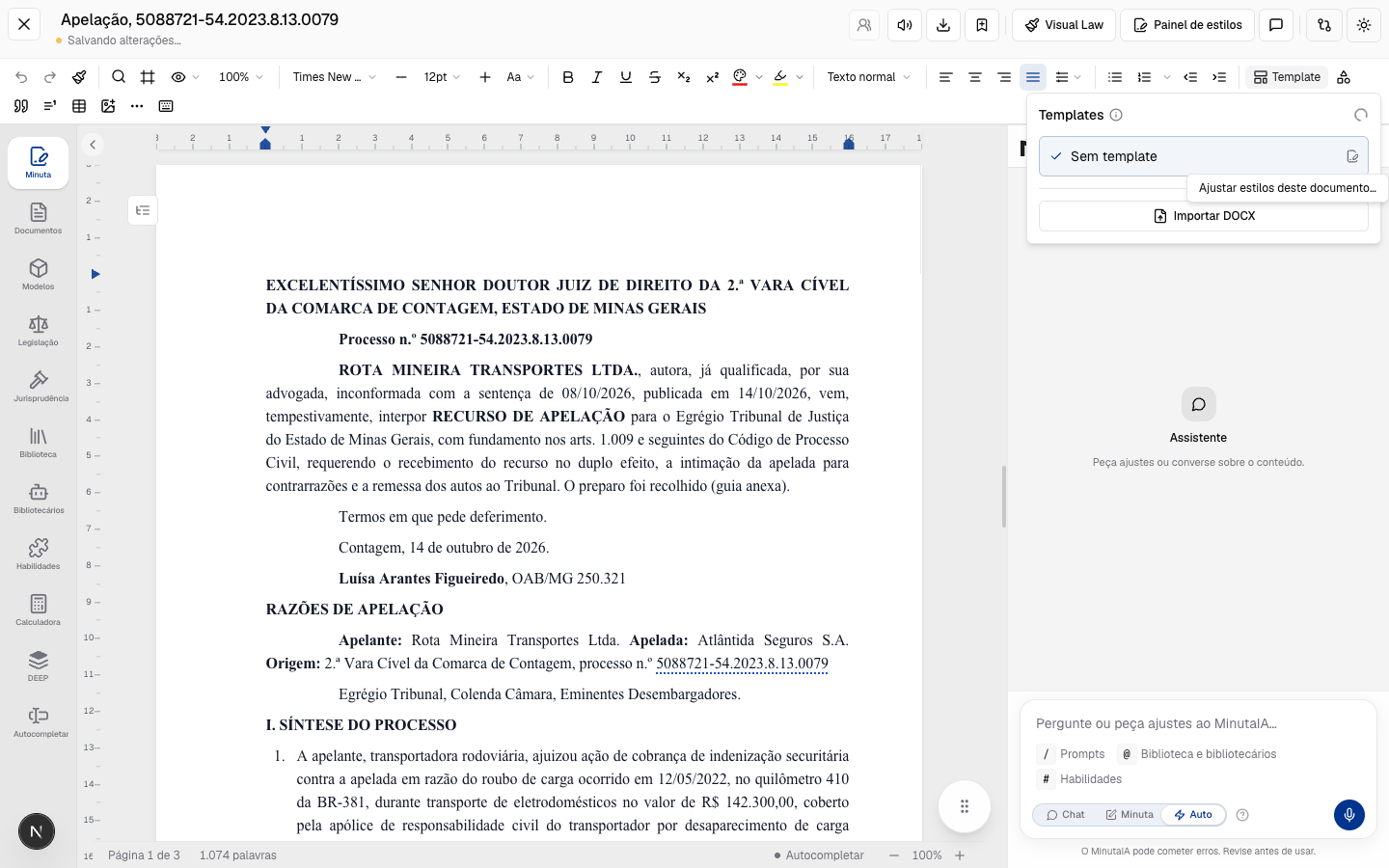This screenshot has height=868, width=1389.
Task: Open the 12pt font size dropdown
Action: pos(442,77)
